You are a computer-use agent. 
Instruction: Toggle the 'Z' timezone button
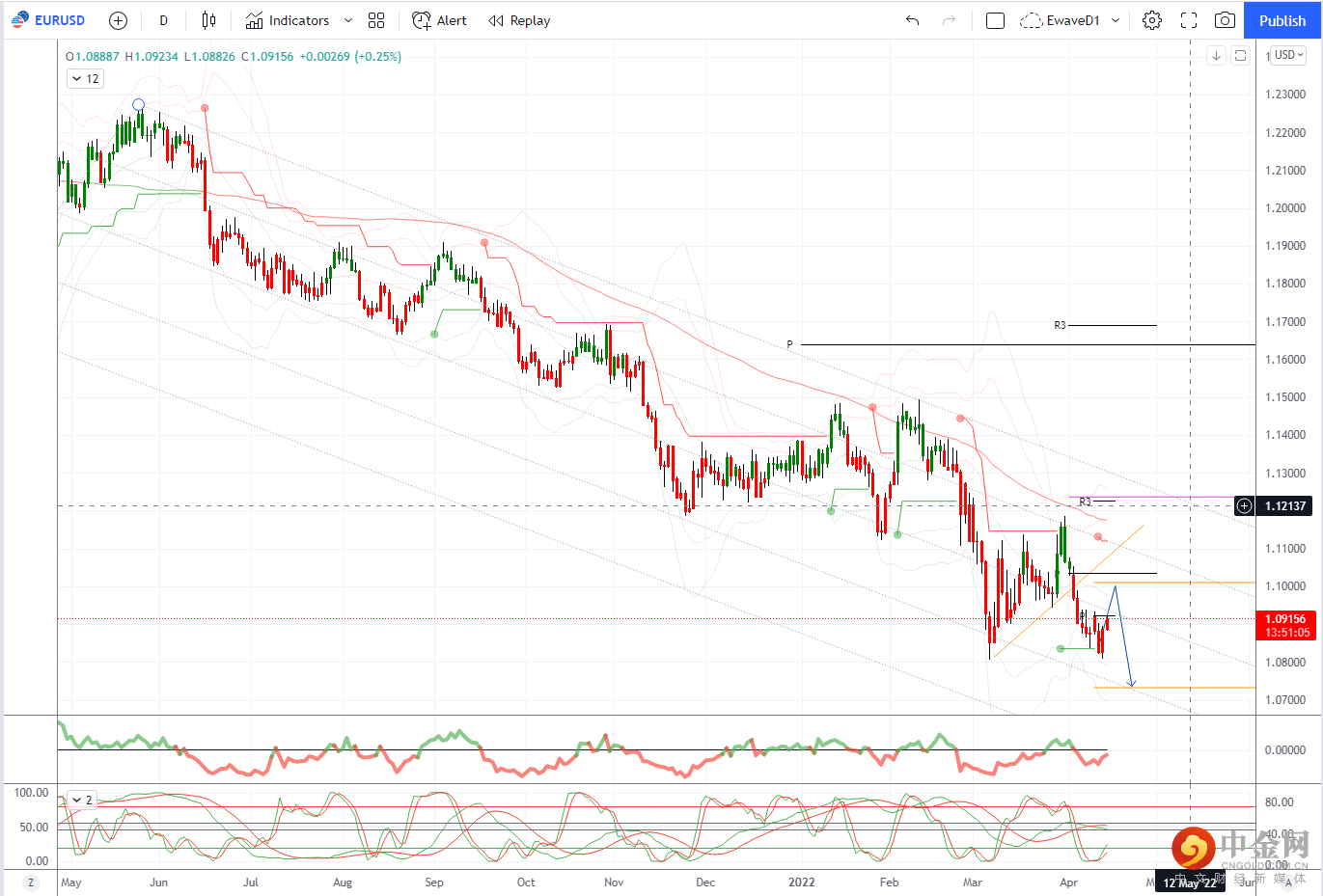(31, 882)
